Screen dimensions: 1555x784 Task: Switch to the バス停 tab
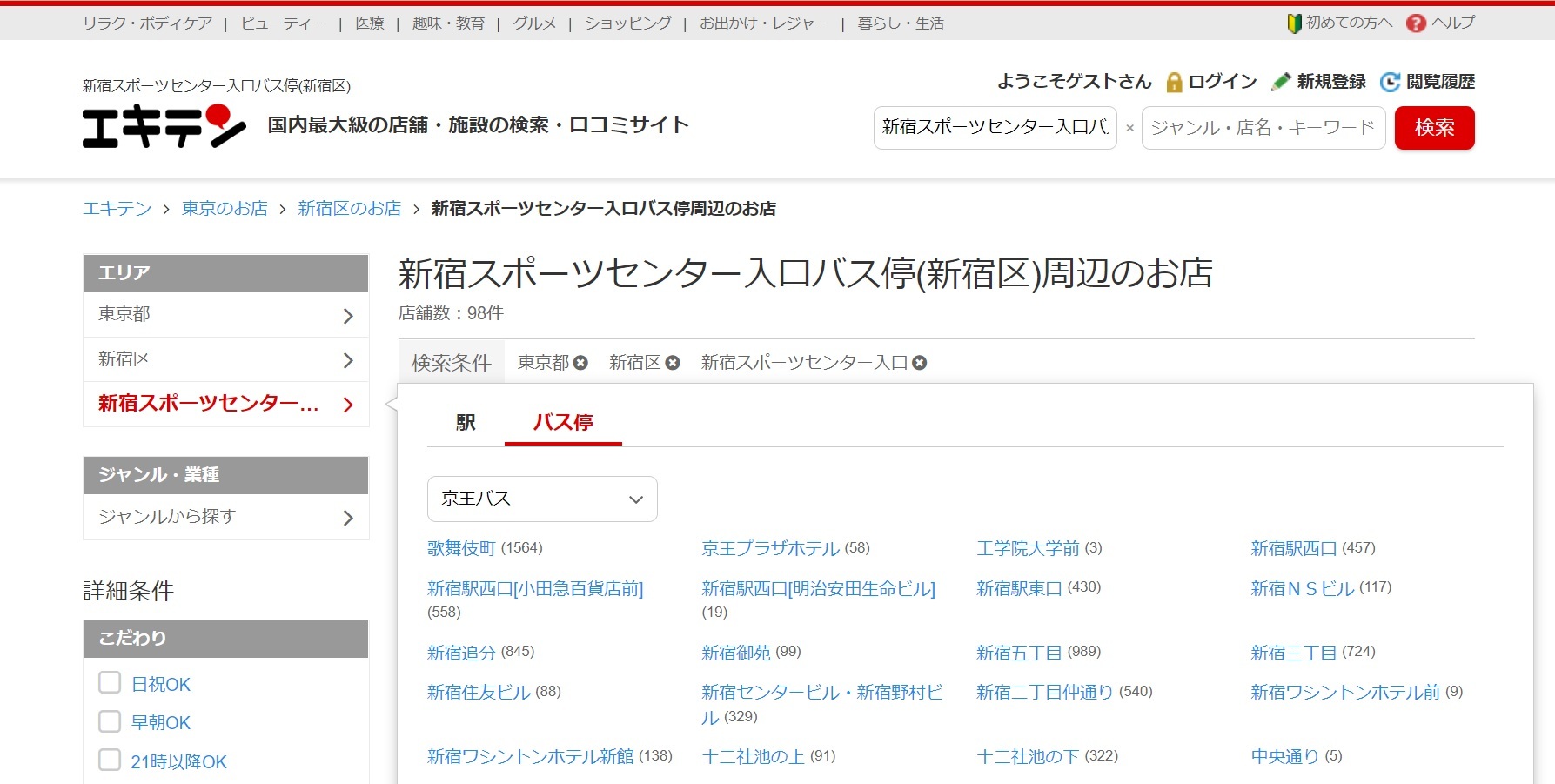pyautogui.click(x=563, y=423)
